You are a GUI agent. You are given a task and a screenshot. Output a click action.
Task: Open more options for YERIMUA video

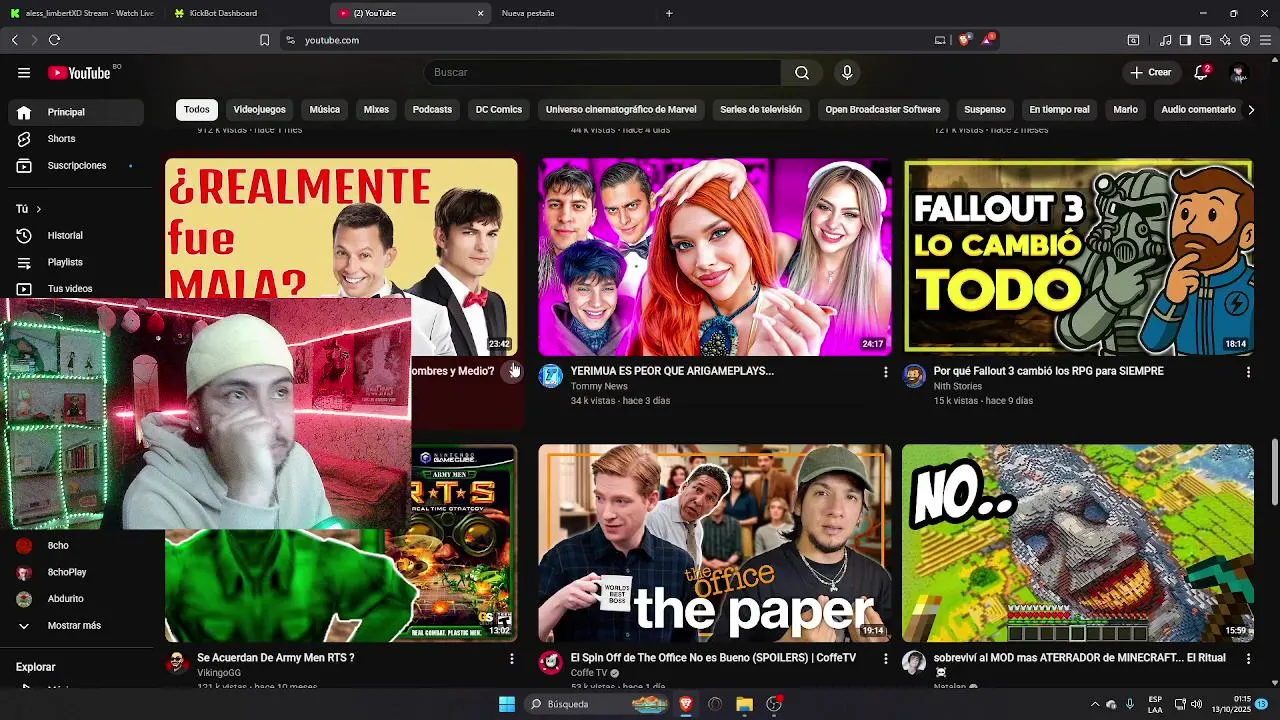coord(885,372)
